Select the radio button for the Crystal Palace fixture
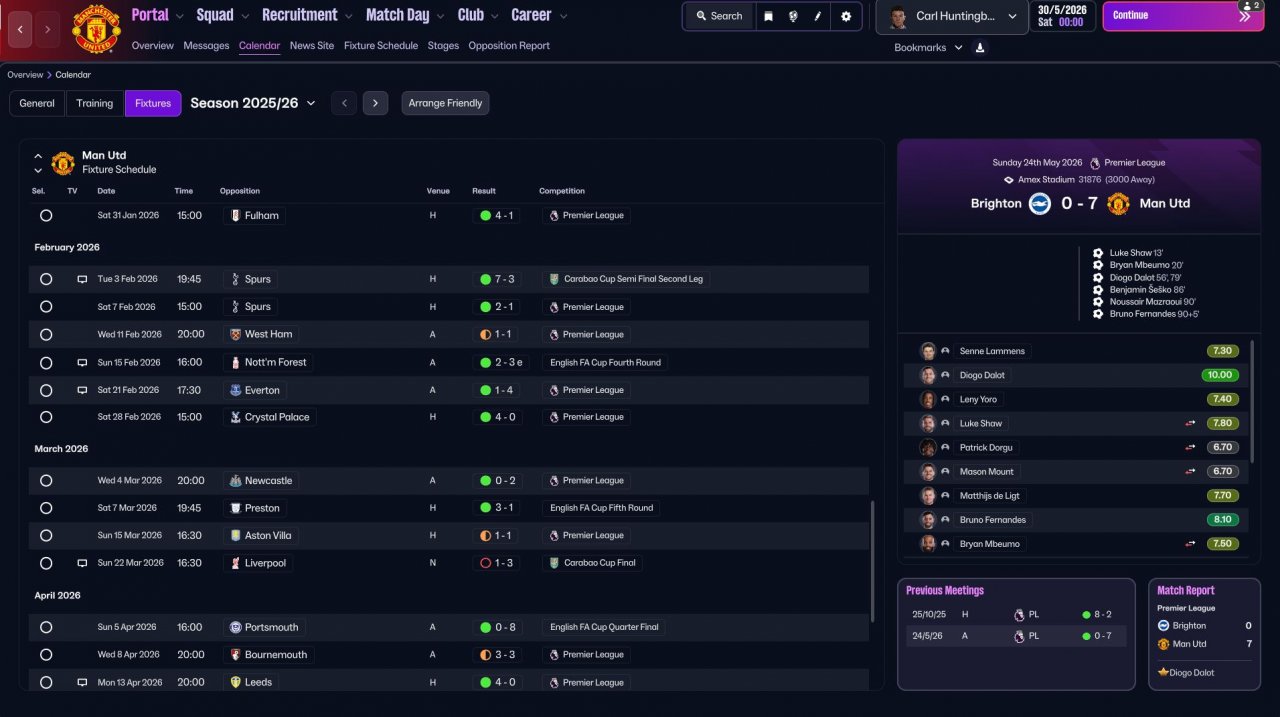 point(46,417)
